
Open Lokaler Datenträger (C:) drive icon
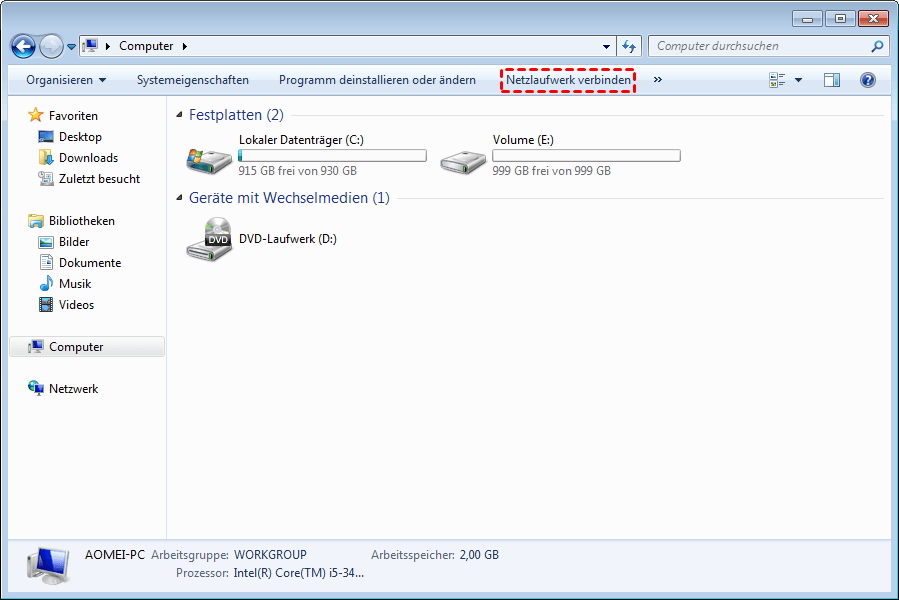(208, 157)
